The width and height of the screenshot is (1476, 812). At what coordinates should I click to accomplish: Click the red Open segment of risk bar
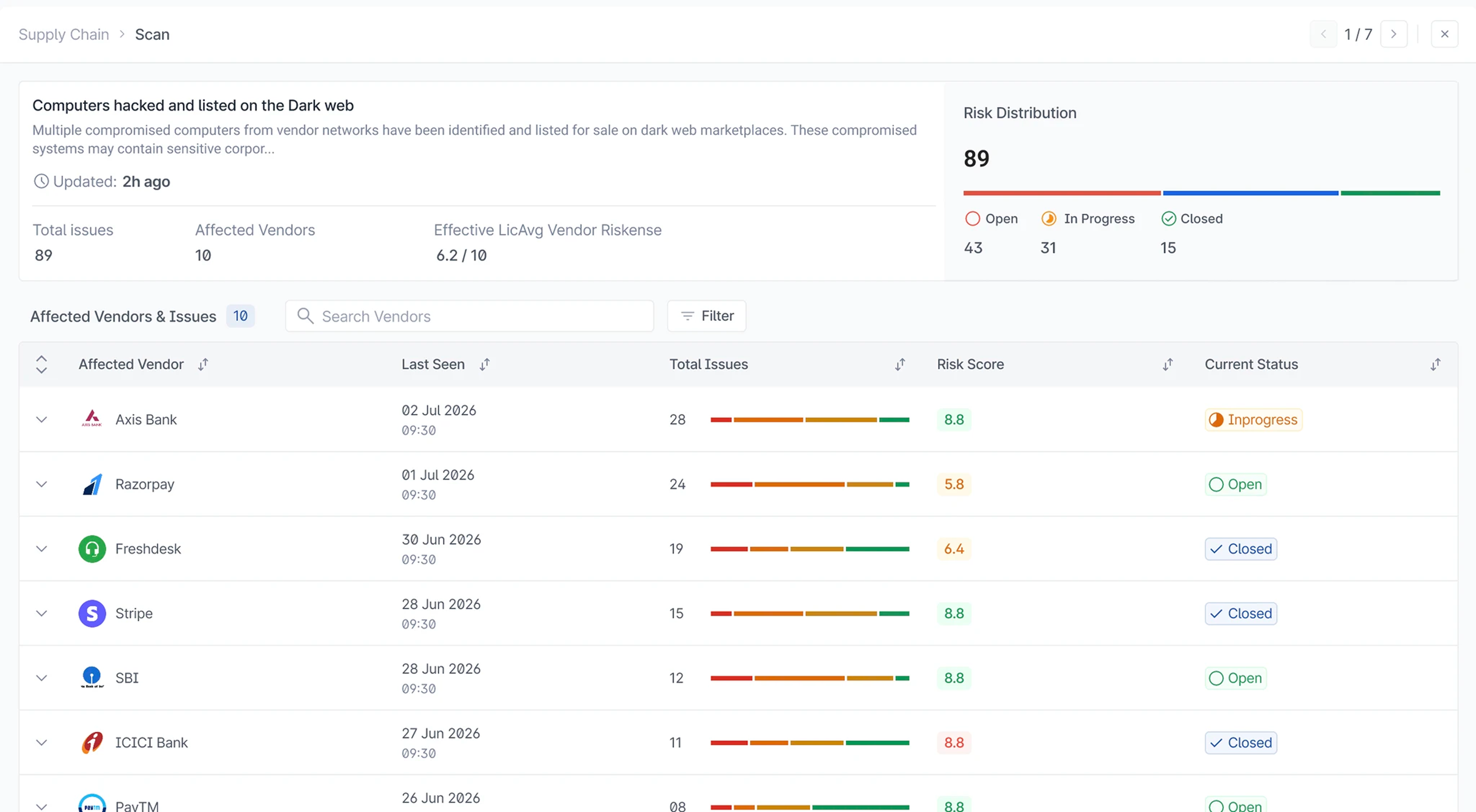(x=1062, y=193)
